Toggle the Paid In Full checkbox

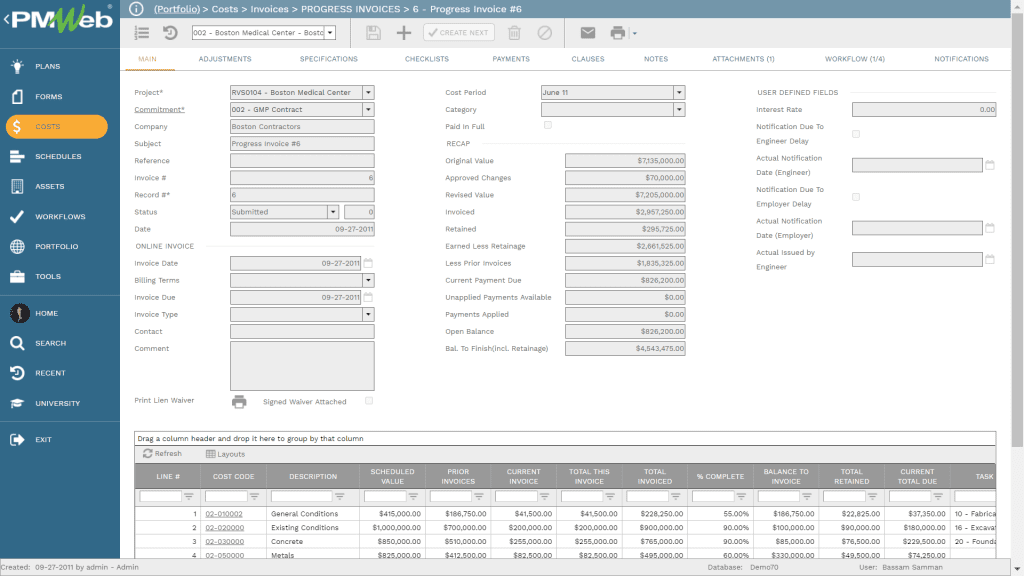point(548,125)
